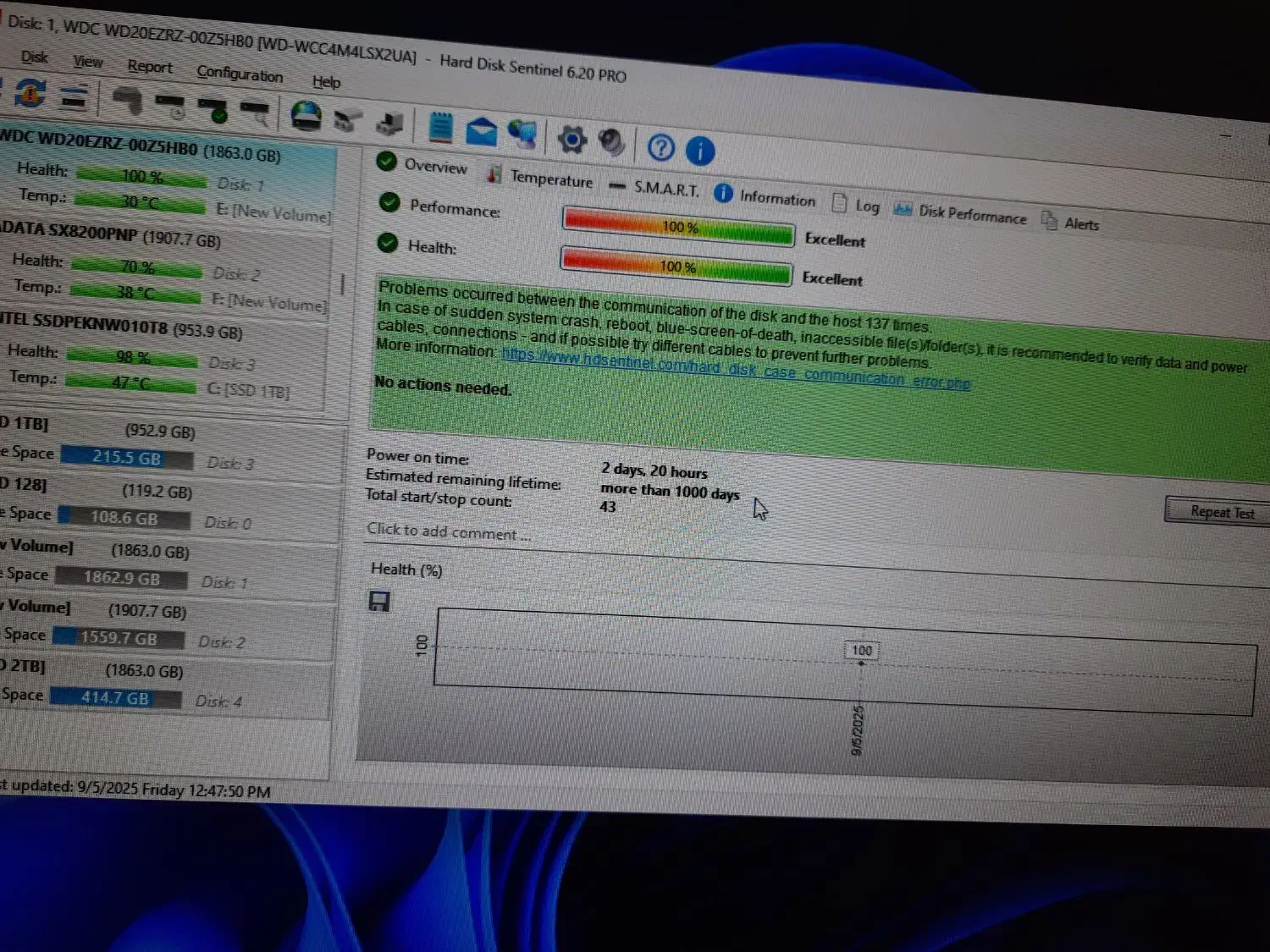Viewport: 1270px width, 952px height.
Task: Click the WDC disk 30 °C temperature bar
Action: [140, 202]
